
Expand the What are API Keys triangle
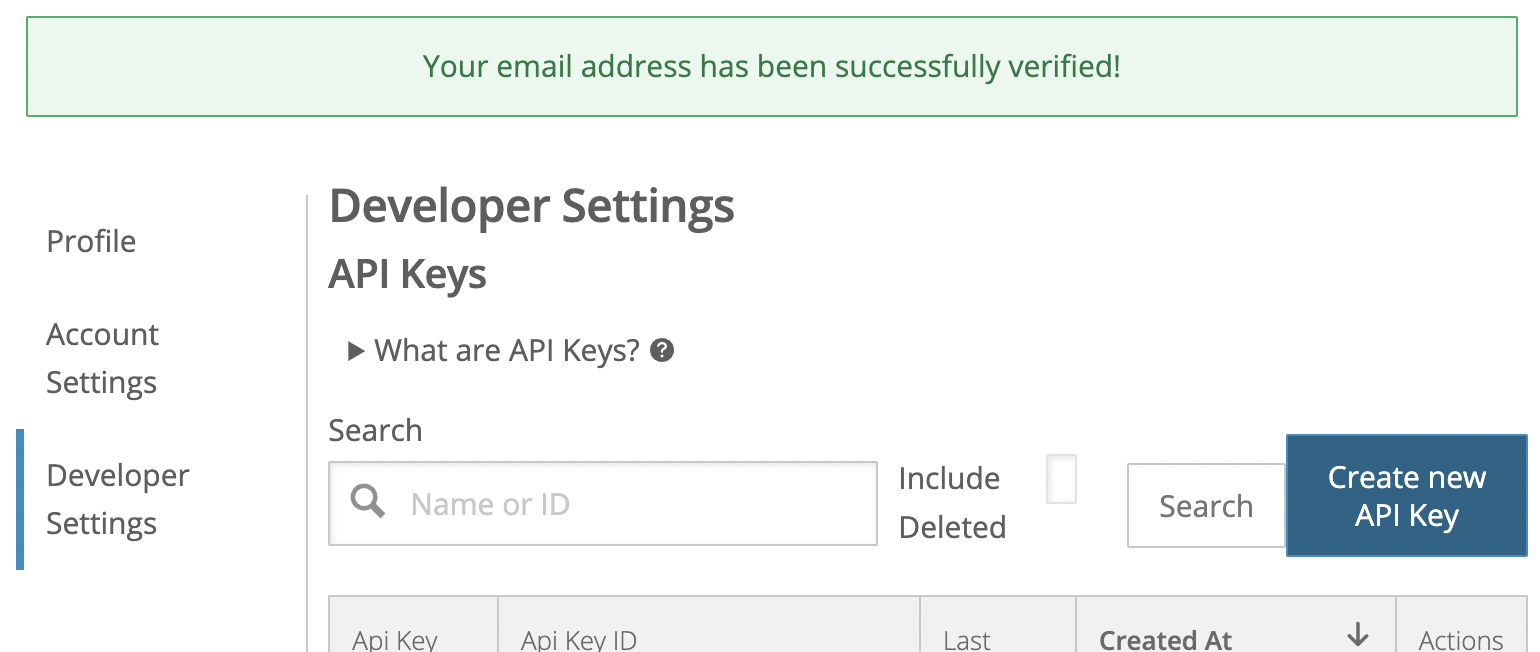point(355,351)
